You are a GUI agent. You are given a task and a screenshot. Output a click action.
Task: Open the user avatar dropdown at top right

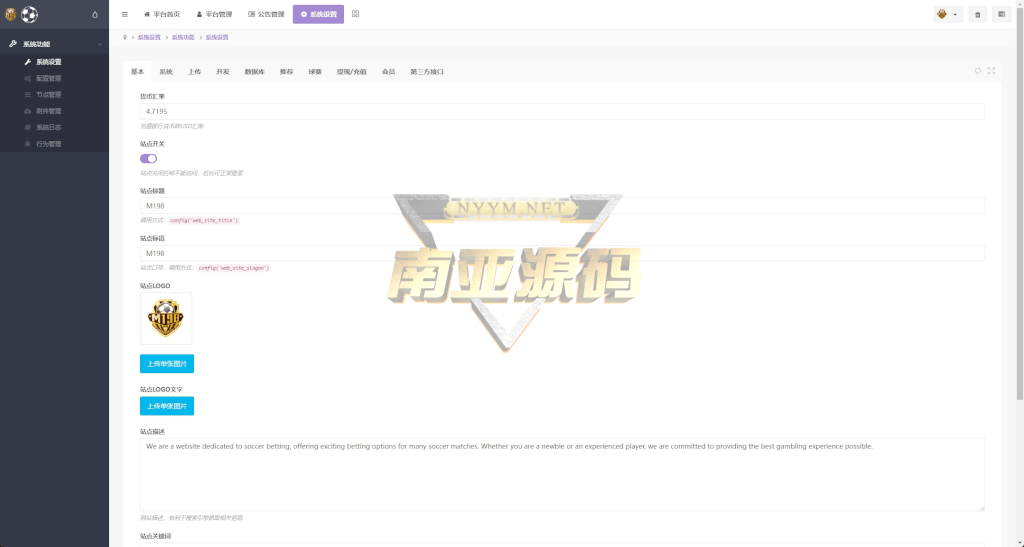coord(947,15)
